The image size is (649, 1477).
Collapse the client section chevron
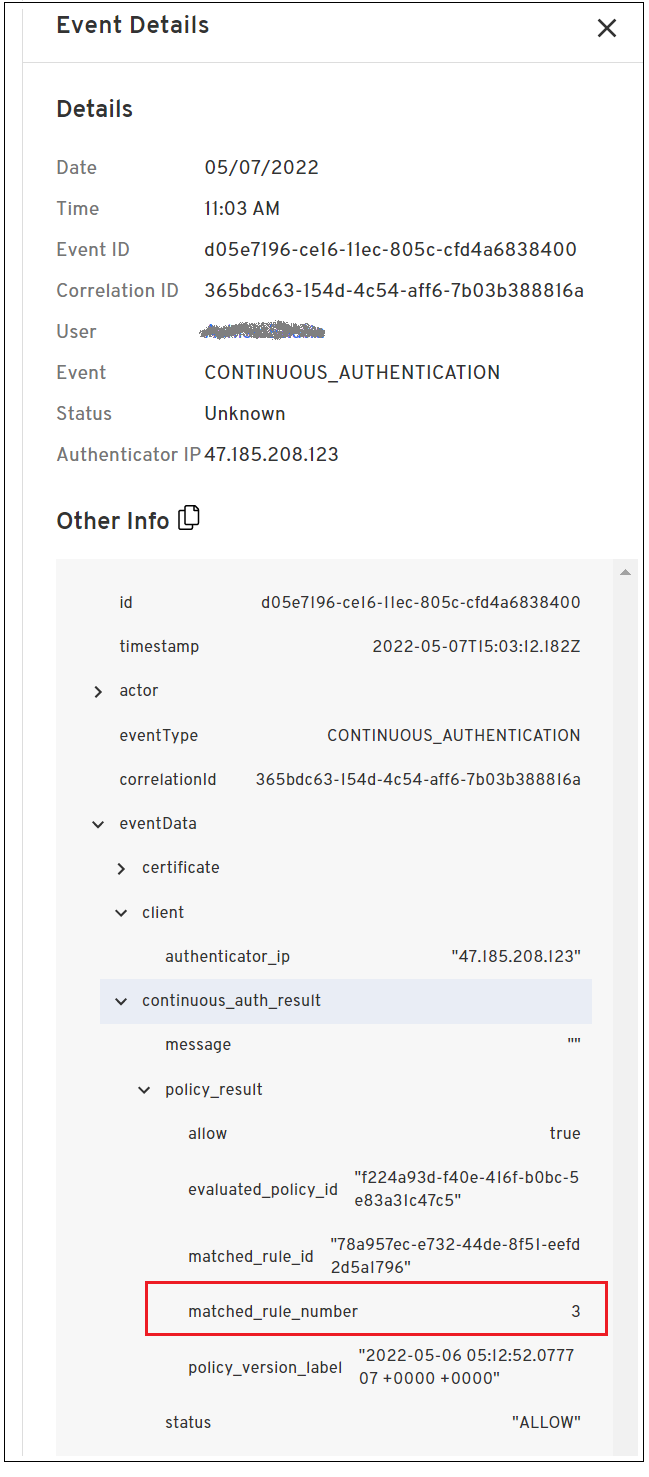(121, 912)
